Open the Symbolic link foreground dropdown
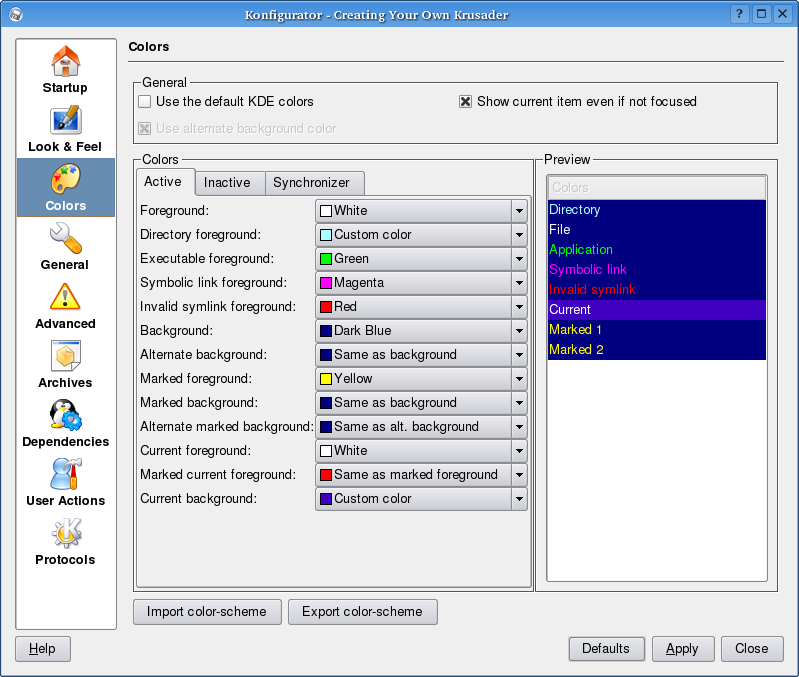The width and height of the screenshot is (799, 677). [x=421, y=283]
